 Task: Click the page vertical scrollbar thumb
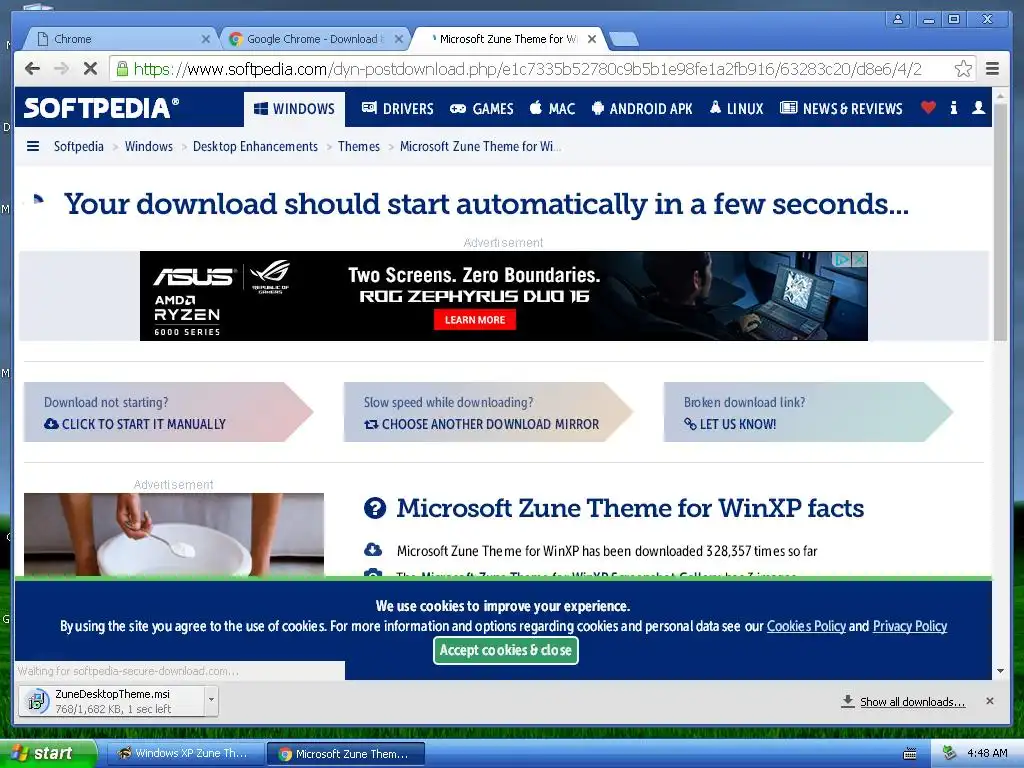pyautogui.click(x=1000, y=222)
